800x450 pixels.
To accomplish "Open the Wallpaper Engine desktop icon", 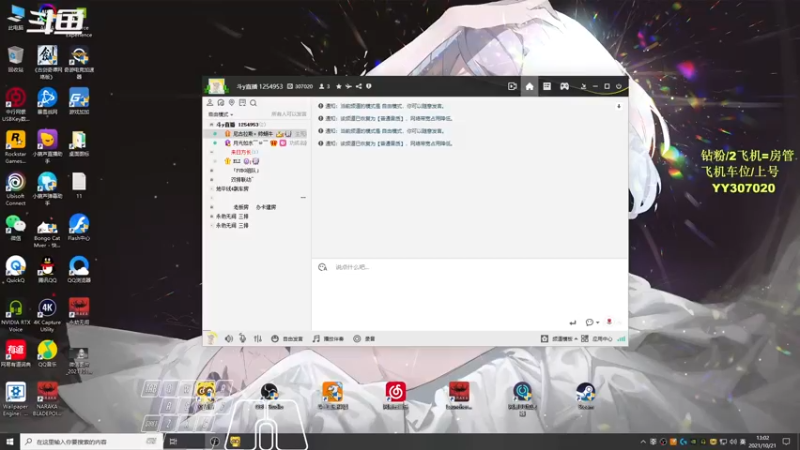I will [x=16, y=399].
